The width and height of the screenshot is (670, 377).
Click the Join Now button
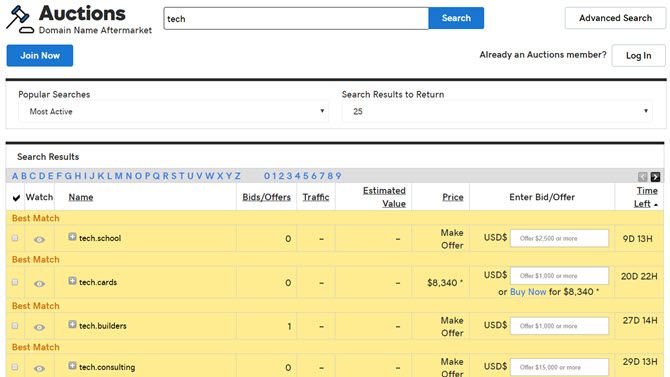40,56
